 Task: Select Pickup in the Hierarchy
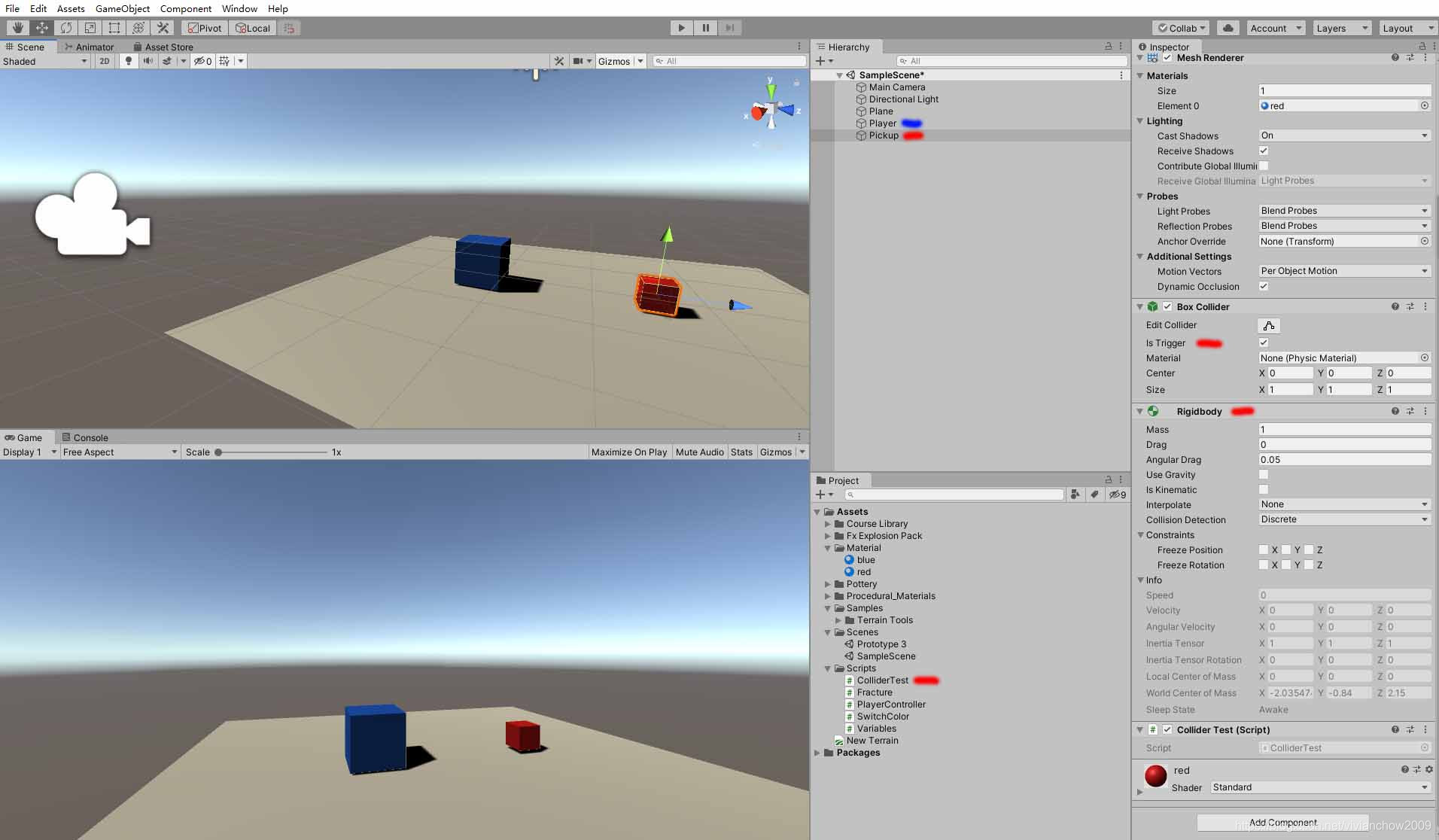(882, 135)
